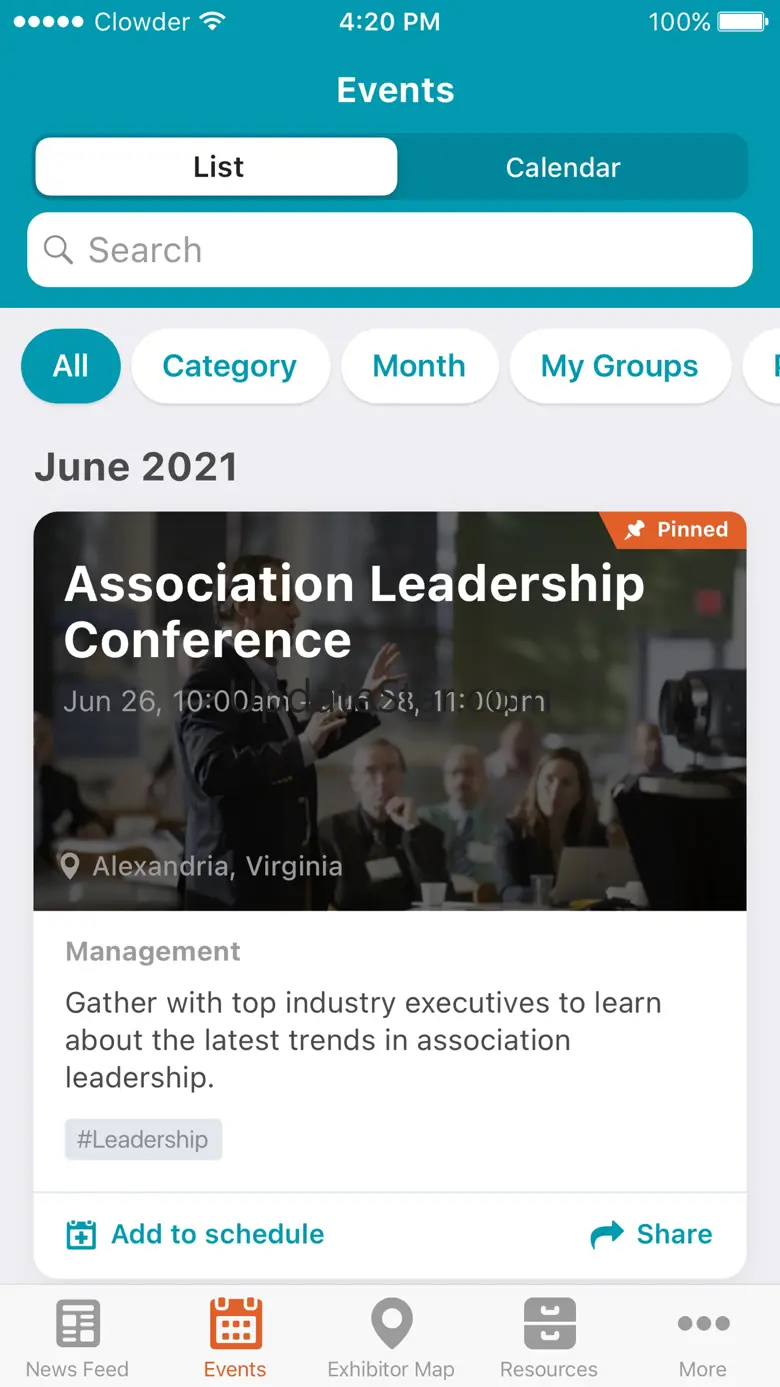
Task: Click the Add to schedule text
Action: pyautogui.click(x=217, y=1234)
